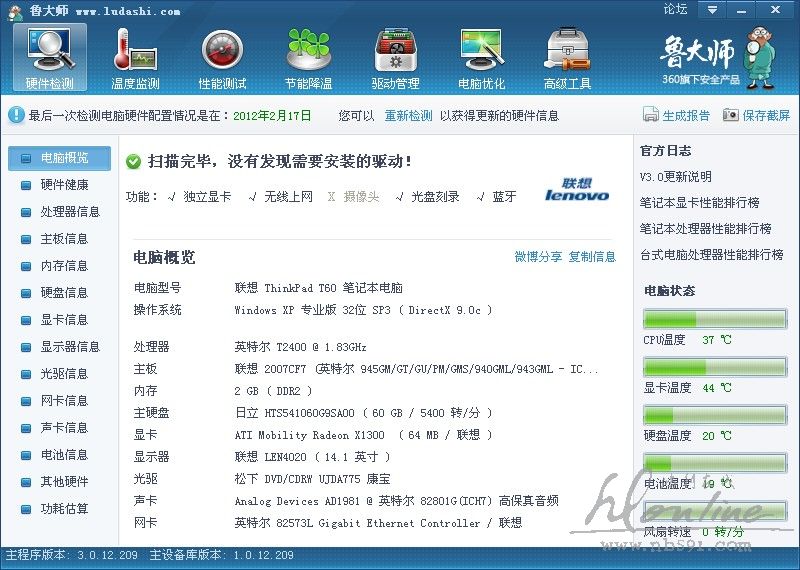Click the 松下 DVD/CDRW UJDA775 value
The height and width of the screenshot is (570, 800).
[312, 479]
